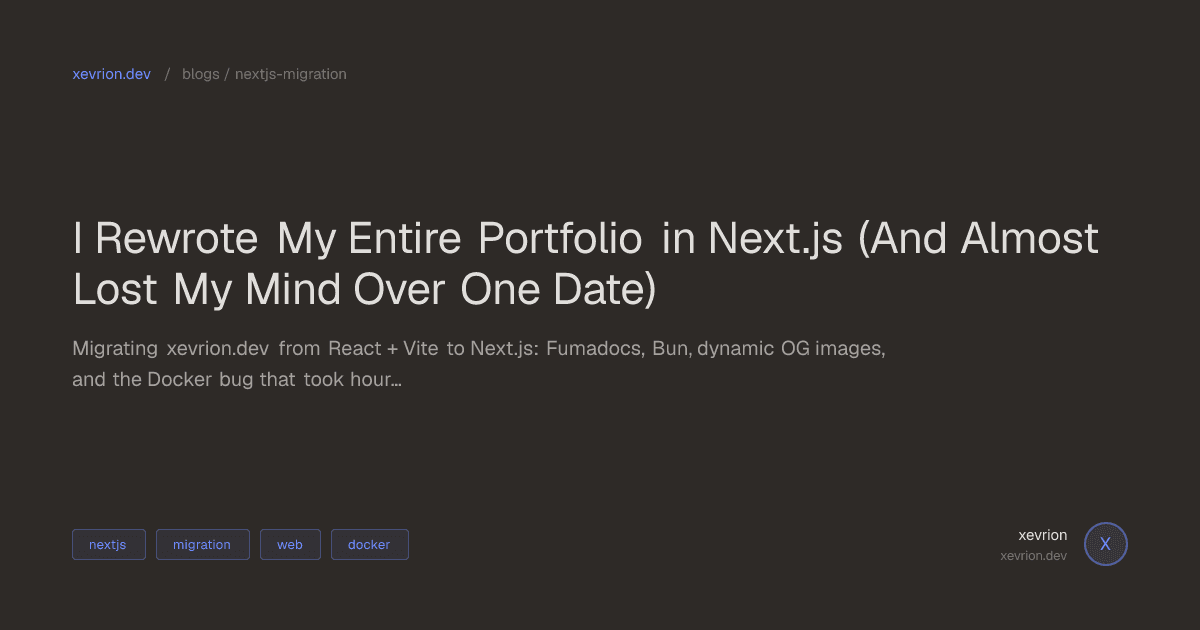Click the docker tag

tap(369, 544)
